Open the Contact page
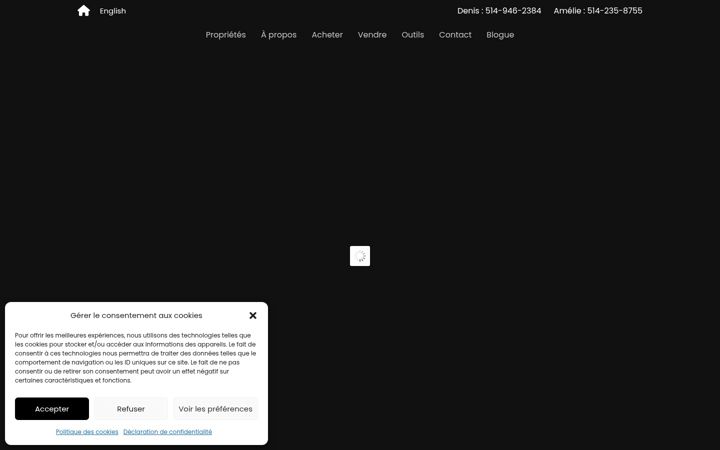The width and height of the screenshot is (720, 450). [x=455, y=35]
